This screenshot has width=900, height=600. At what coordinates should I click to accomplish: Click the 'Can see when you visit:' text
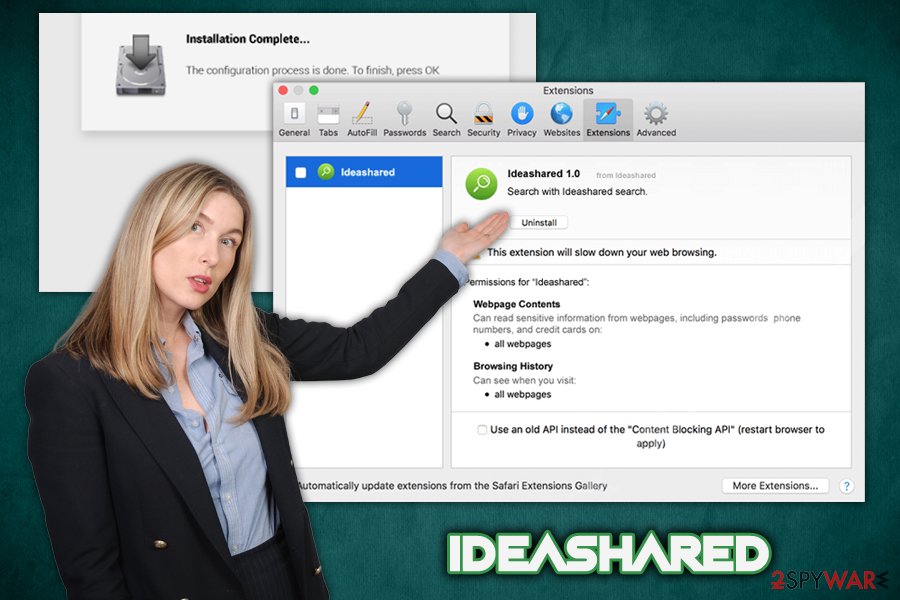[524, 380]
